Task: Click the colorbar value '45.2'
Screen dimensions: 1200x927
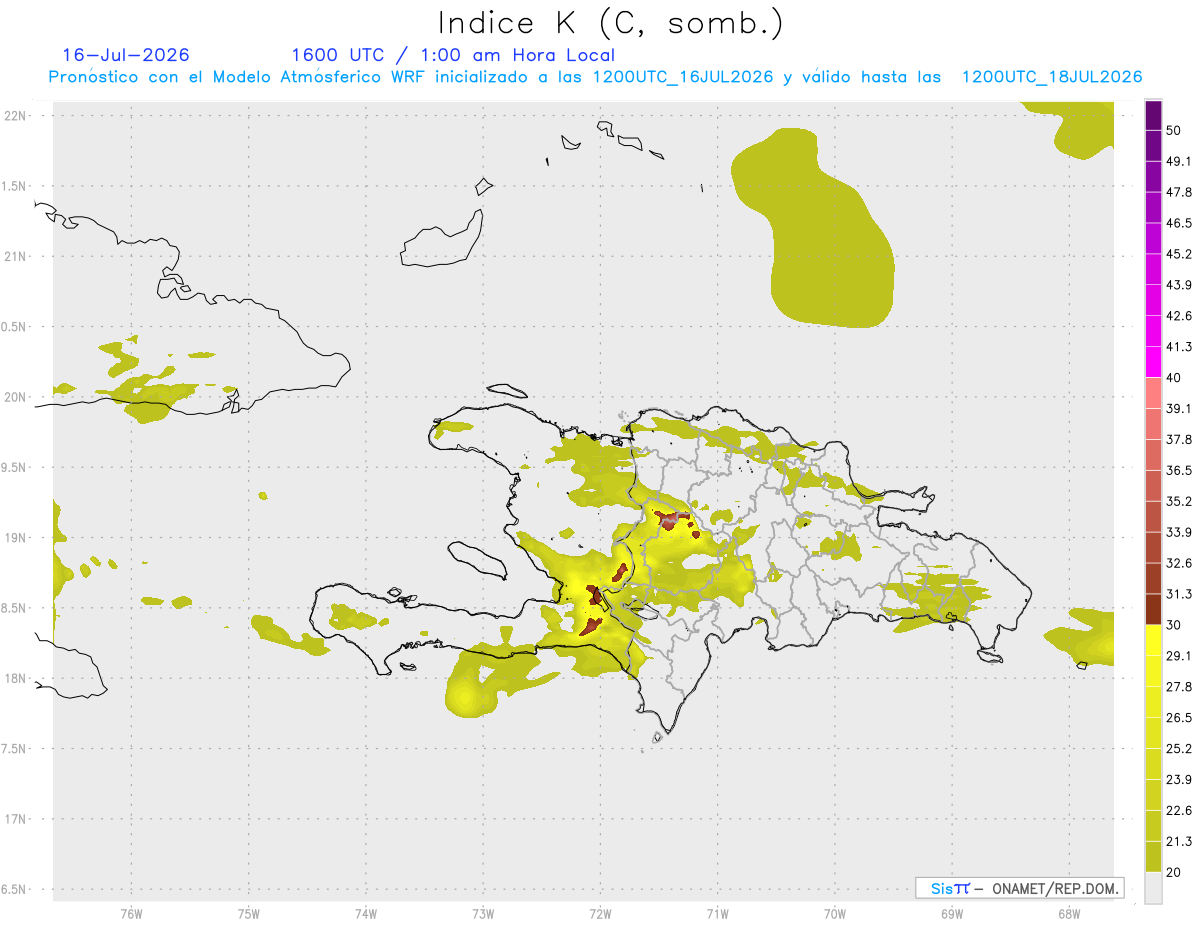Action: coord(1179,254)
